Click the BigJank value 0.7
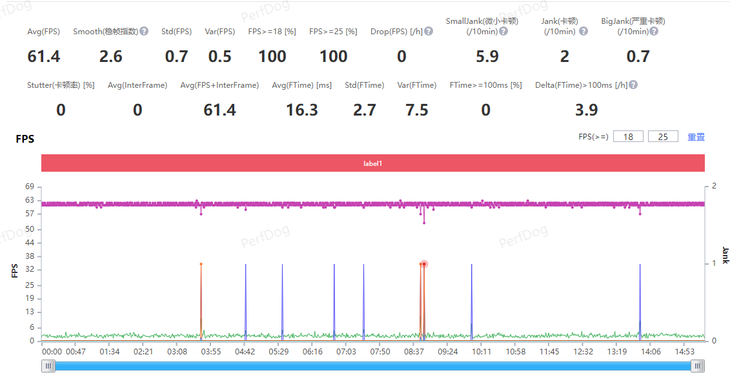730x377 pixels. [x=638, y=56]
